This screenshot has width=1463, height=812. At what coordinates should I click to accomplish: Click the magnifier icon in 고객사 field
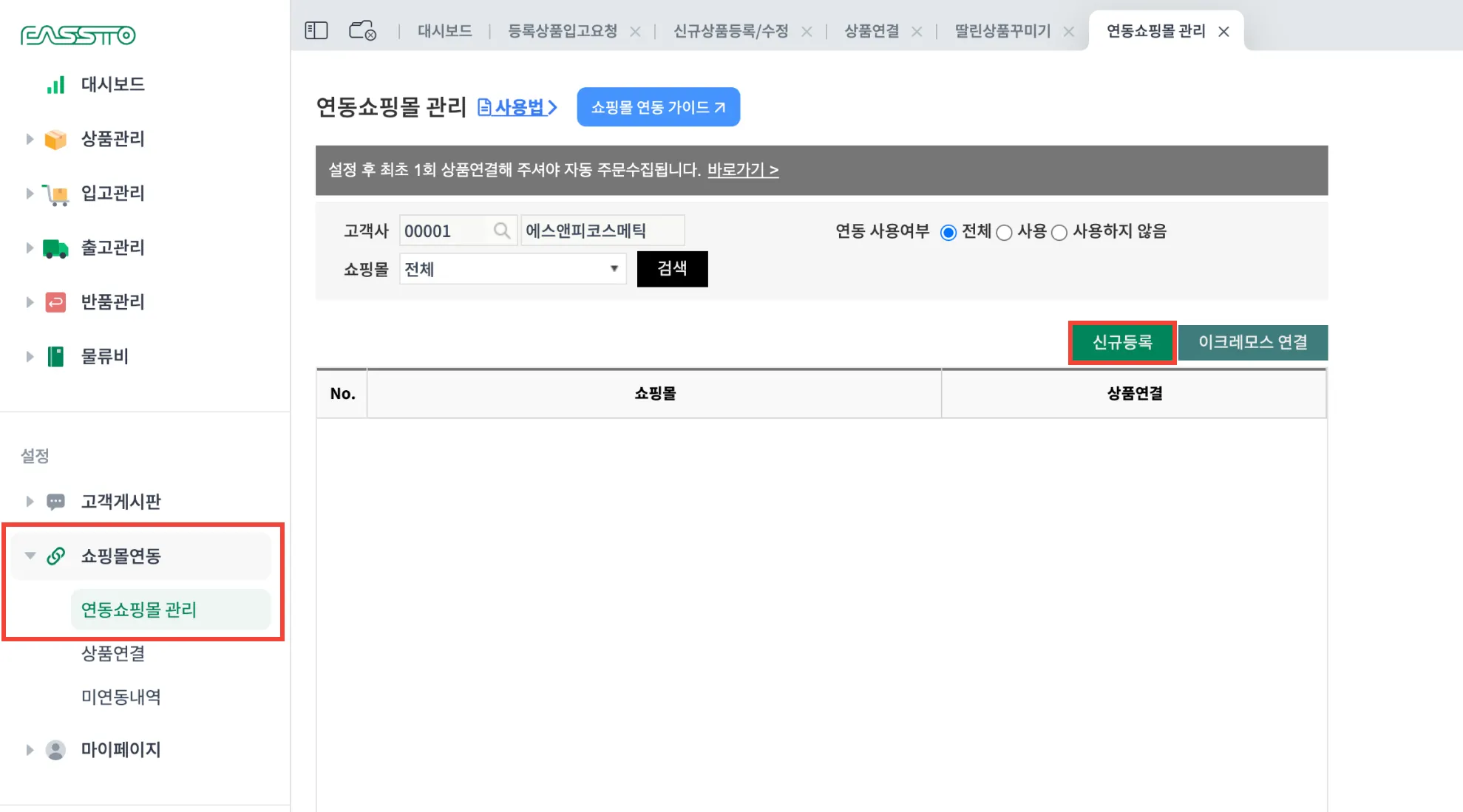point(502,231)
